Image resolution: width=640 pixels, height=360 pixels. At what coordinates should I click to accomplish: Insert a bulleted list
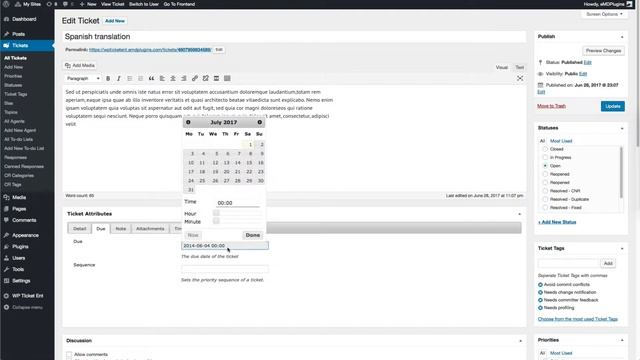(x=129, y=78)
